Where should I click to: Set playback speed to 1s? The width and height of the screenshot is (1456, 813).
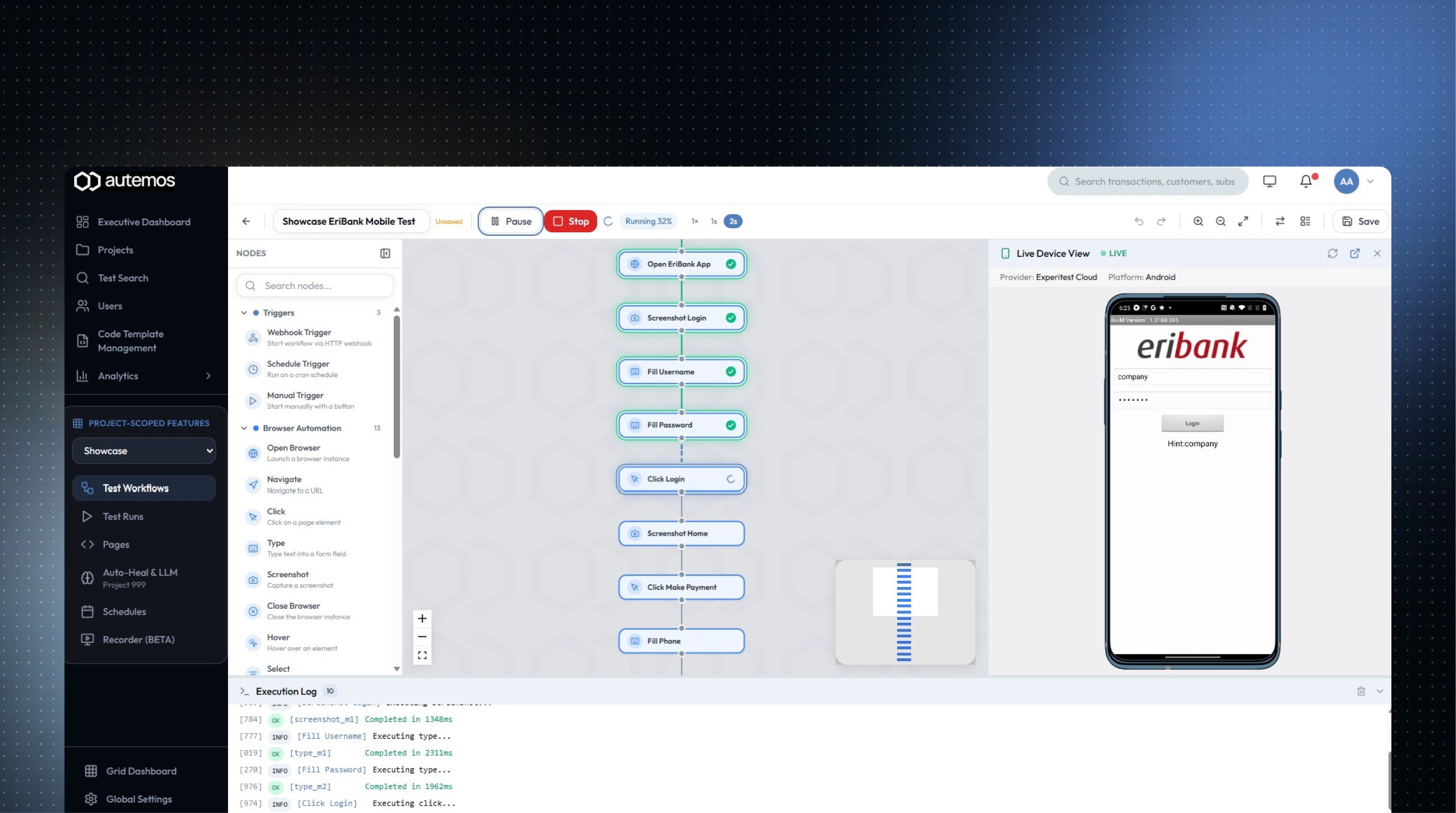(x=713, y=221)
